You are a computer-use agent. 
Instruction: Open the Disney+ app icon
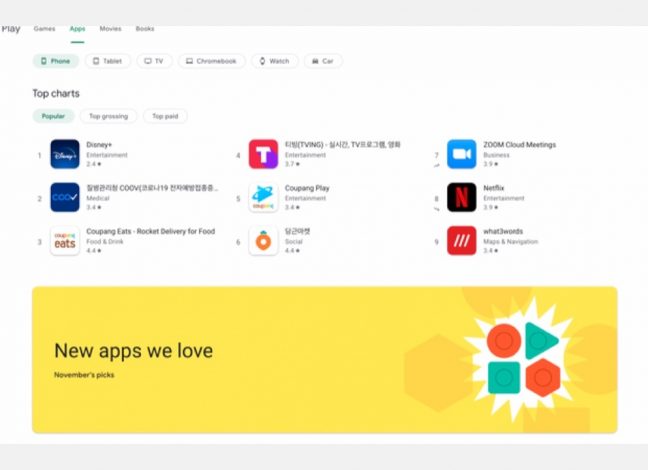coord(65,154)
